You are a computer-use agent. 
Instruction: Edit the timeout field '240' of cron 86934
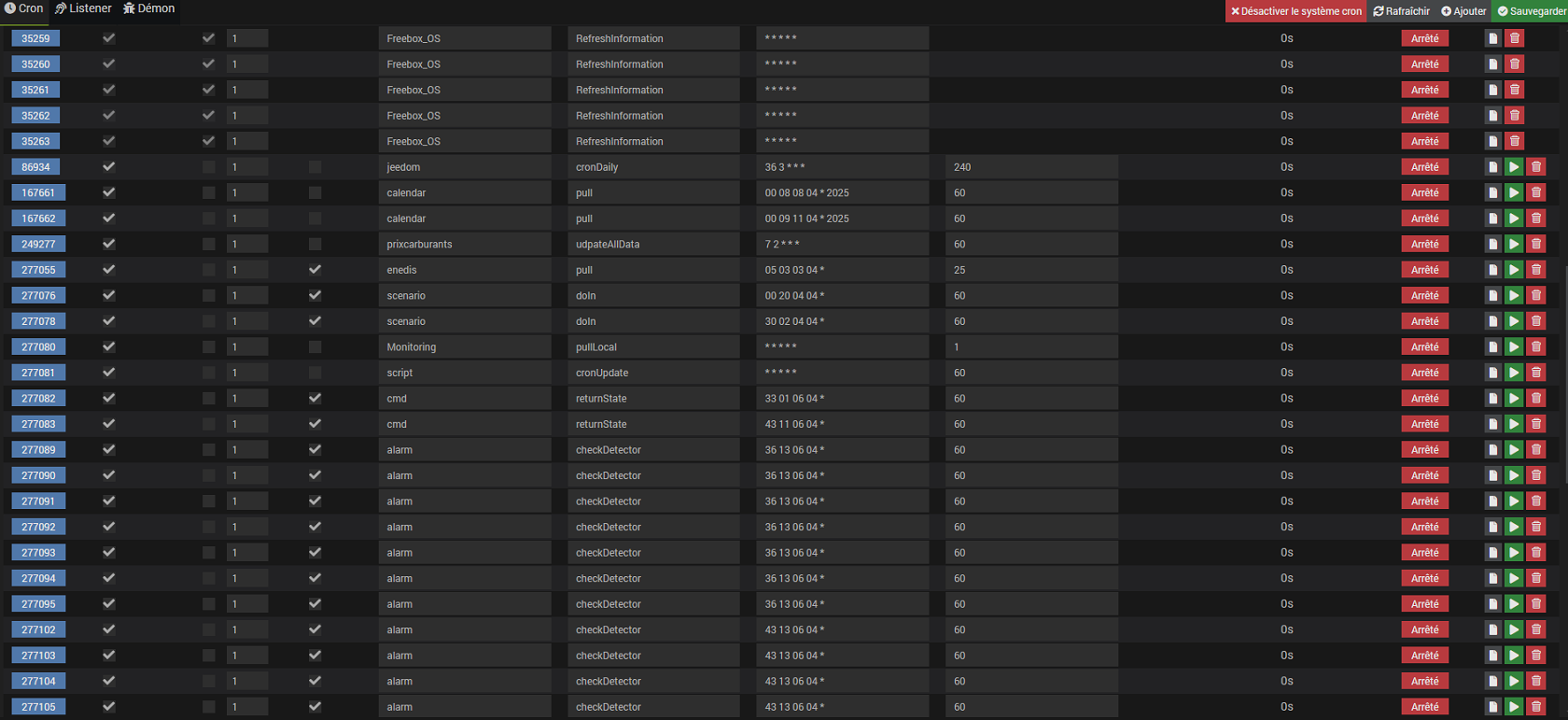point(1031,167)
